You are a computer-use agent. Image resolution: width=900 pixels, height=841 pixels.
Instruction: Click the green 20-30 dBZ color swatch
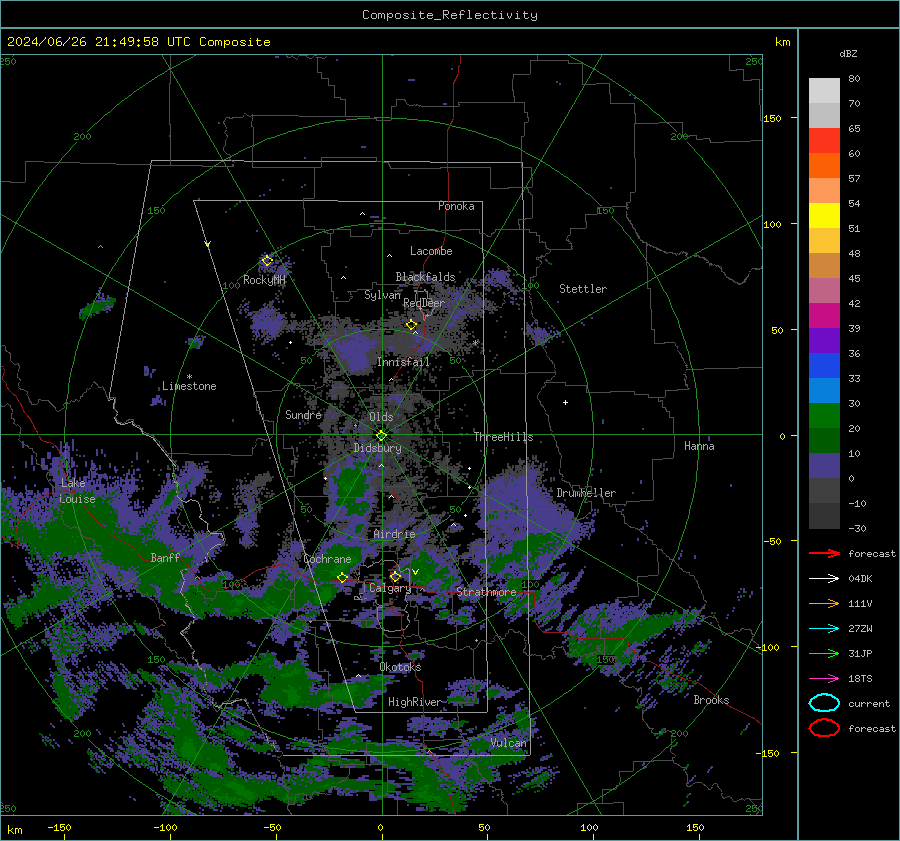824,416
